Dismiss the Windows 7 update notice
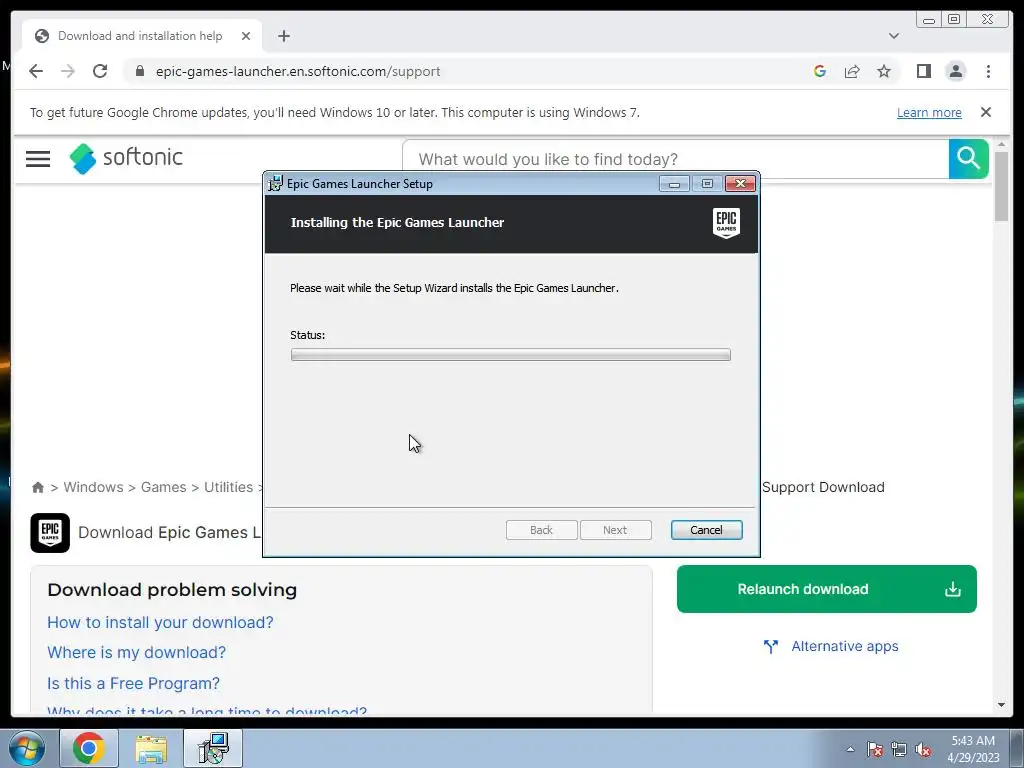This screenshot has width=1024, height=768. pyautogui.click(x=986, y=112)
